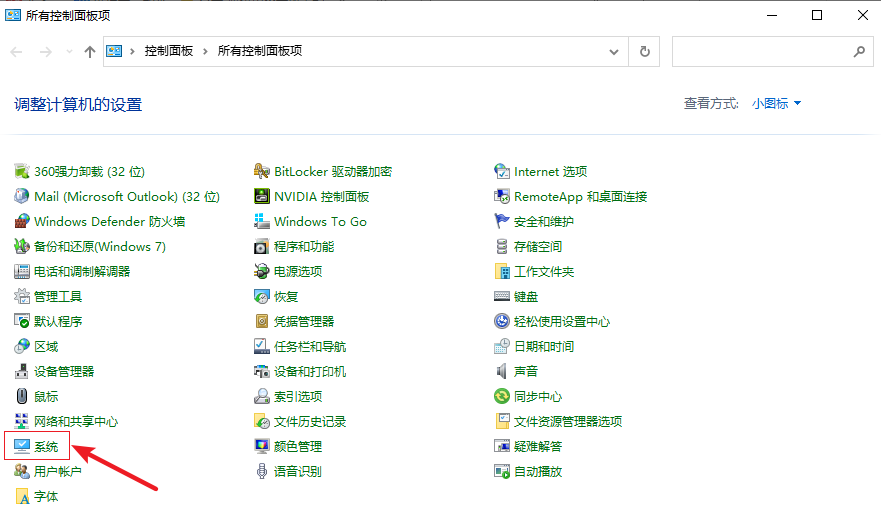This screenshot has width=881, height=511.
Task: Click the 键盘 keyboard icon
Action: click(x=502, y=297)
